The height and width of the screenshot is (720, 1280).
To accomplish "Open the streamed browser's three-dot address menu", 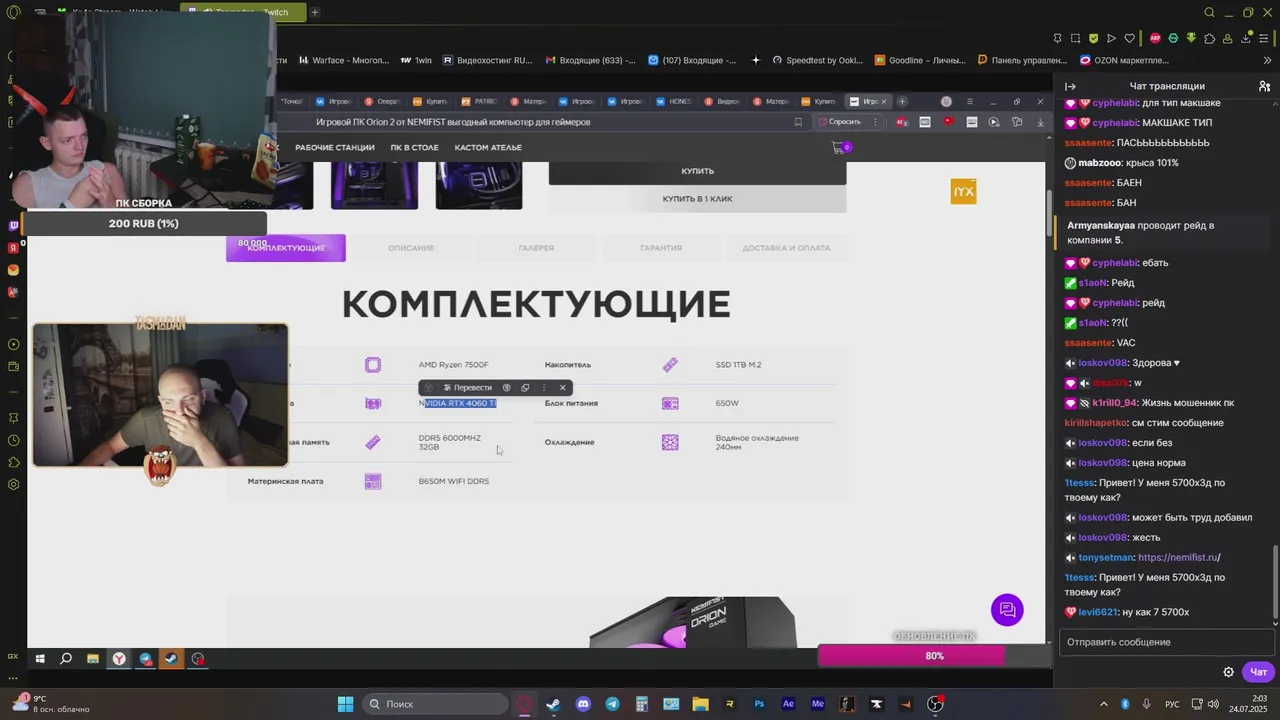I will coord(875,122).
